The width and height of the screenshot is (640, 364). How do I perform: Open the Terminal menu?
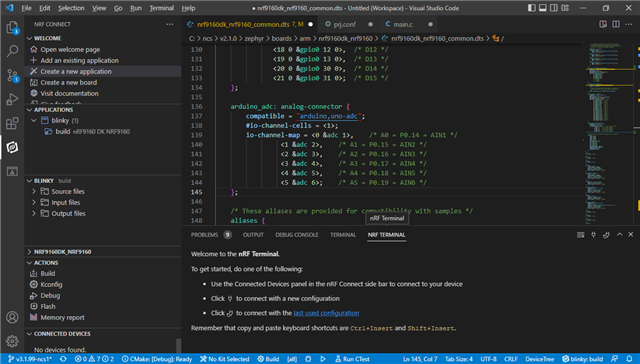[162, 8]
